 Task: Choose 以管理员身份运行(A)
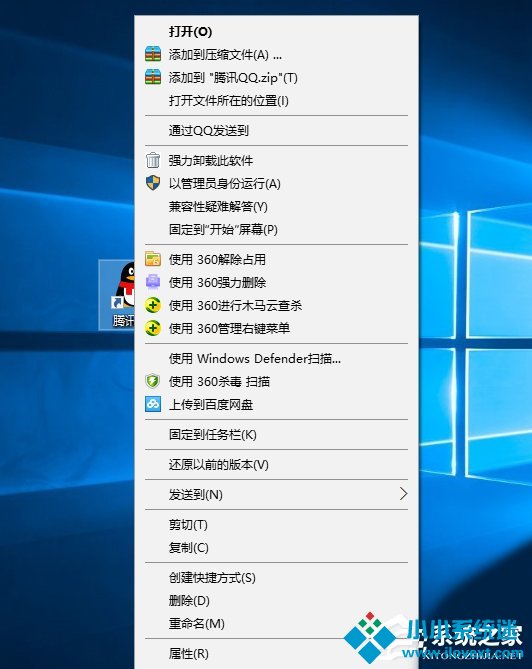276,183
